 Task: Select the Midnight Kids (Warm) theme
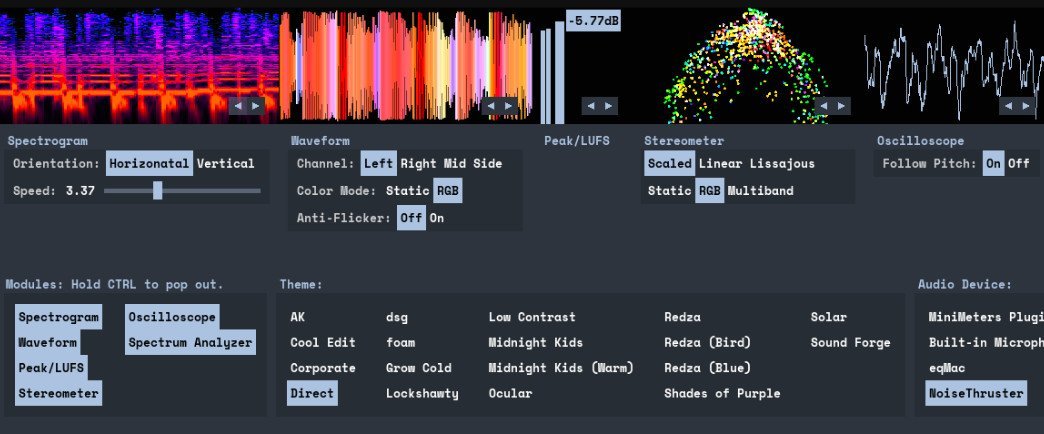[561, 368]
